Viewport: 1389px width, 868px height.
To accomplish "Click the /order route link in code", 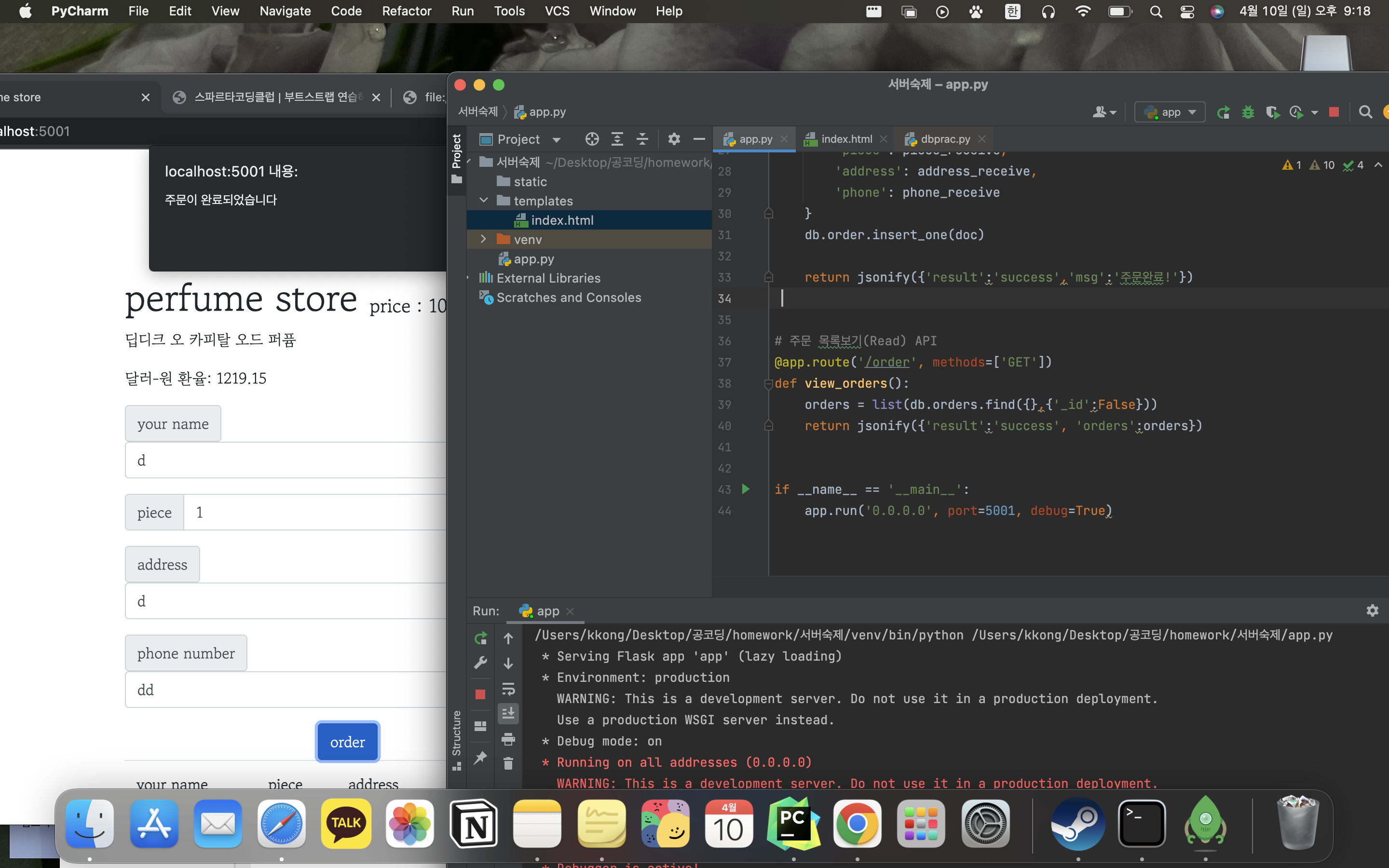I will pyautogui.click(x=887, y=362).
